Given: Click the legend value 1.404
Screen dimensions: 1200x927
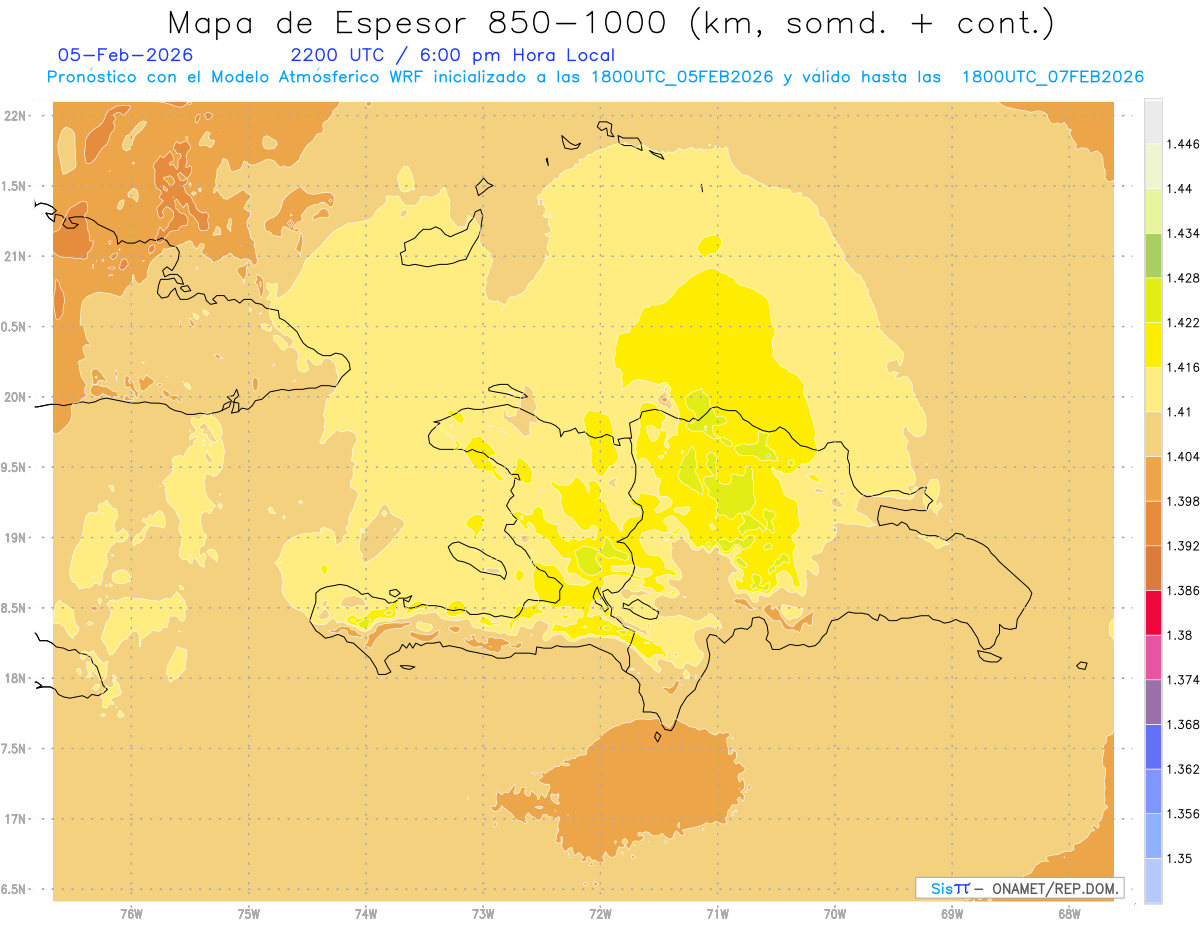Looking at the screenshot, I should point(1185,456).
